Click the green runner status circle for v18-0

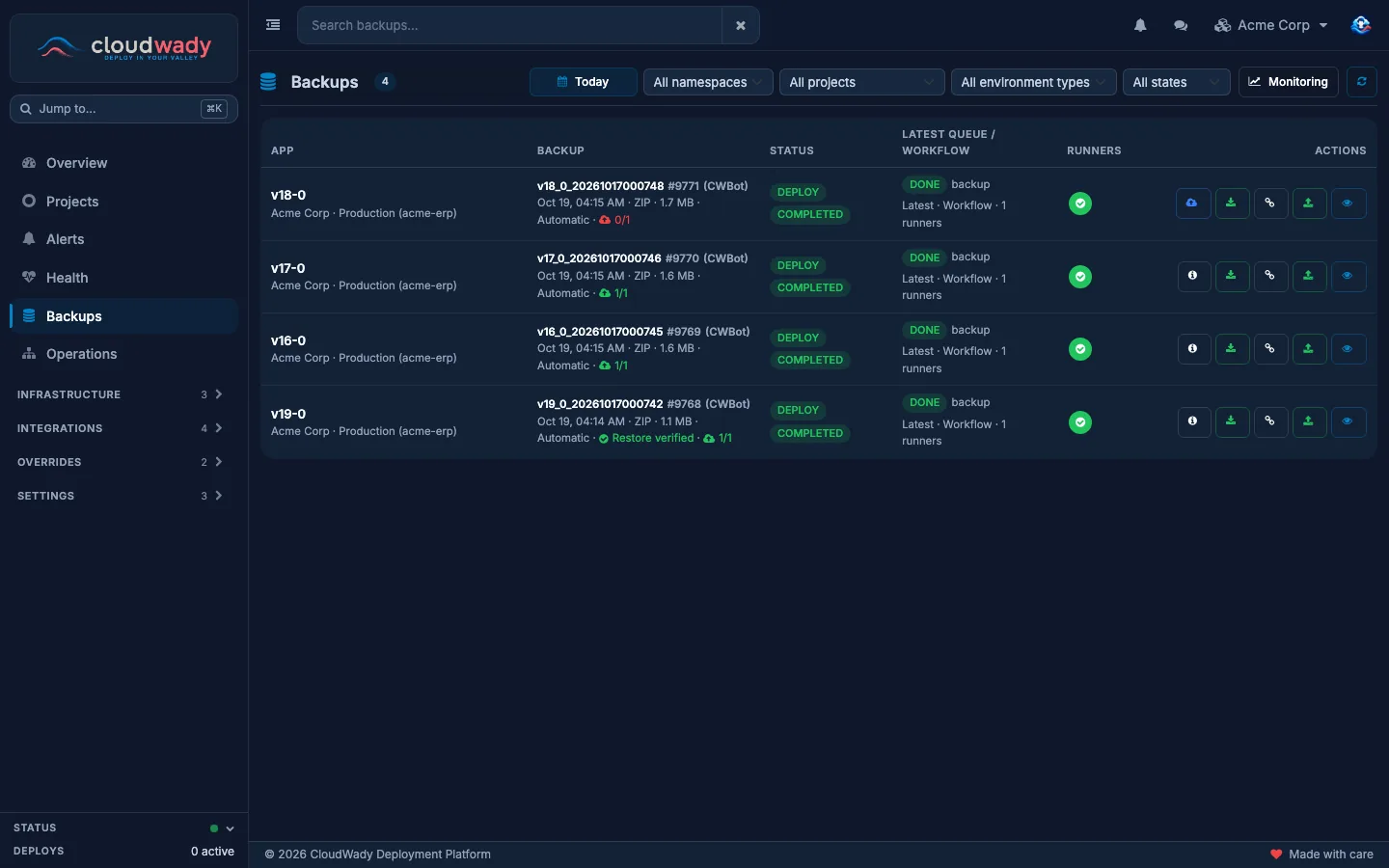[x=1080, y=203]
